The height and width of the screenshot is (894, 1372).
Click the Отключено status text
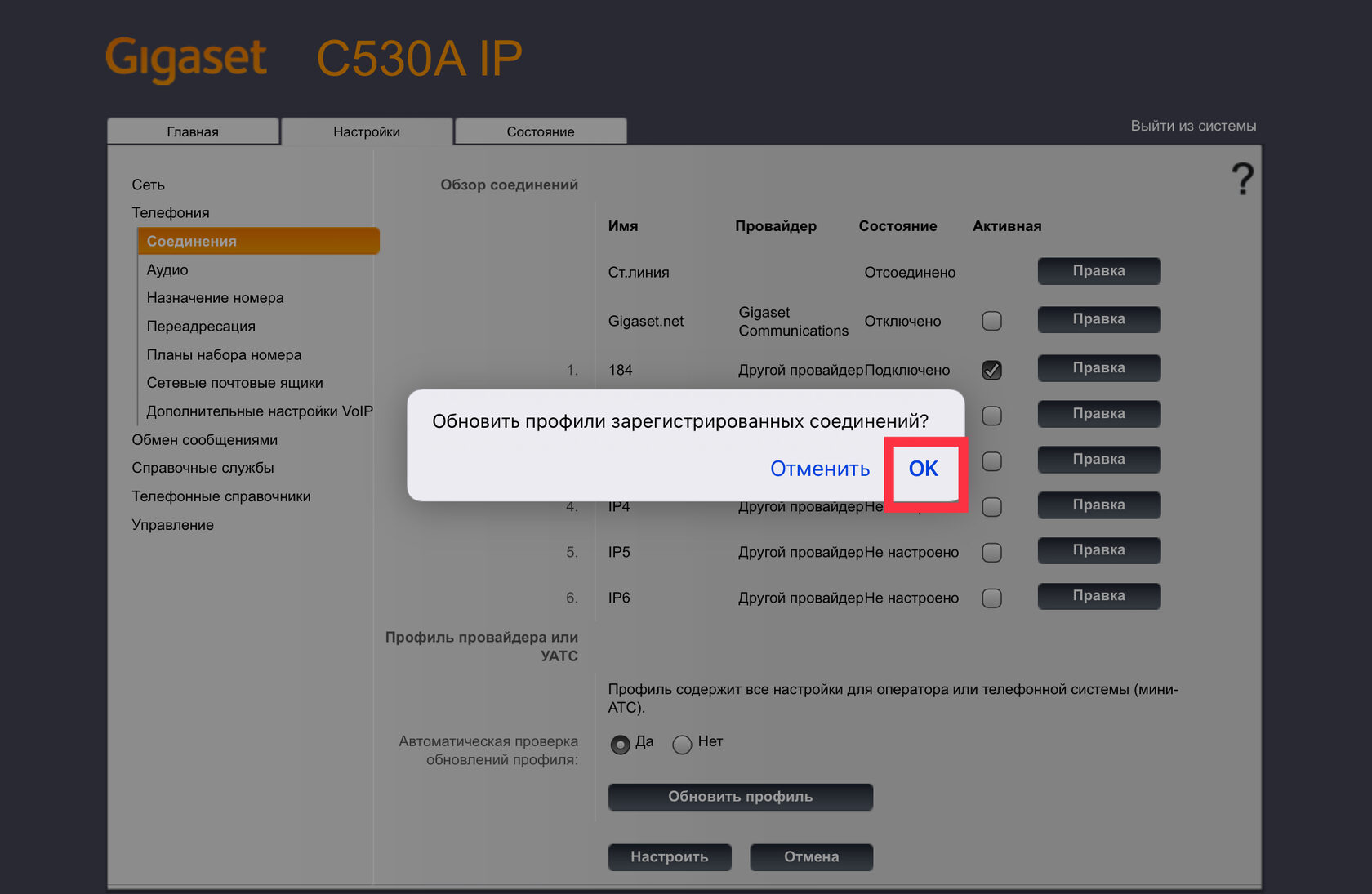[x=902, y=321]
